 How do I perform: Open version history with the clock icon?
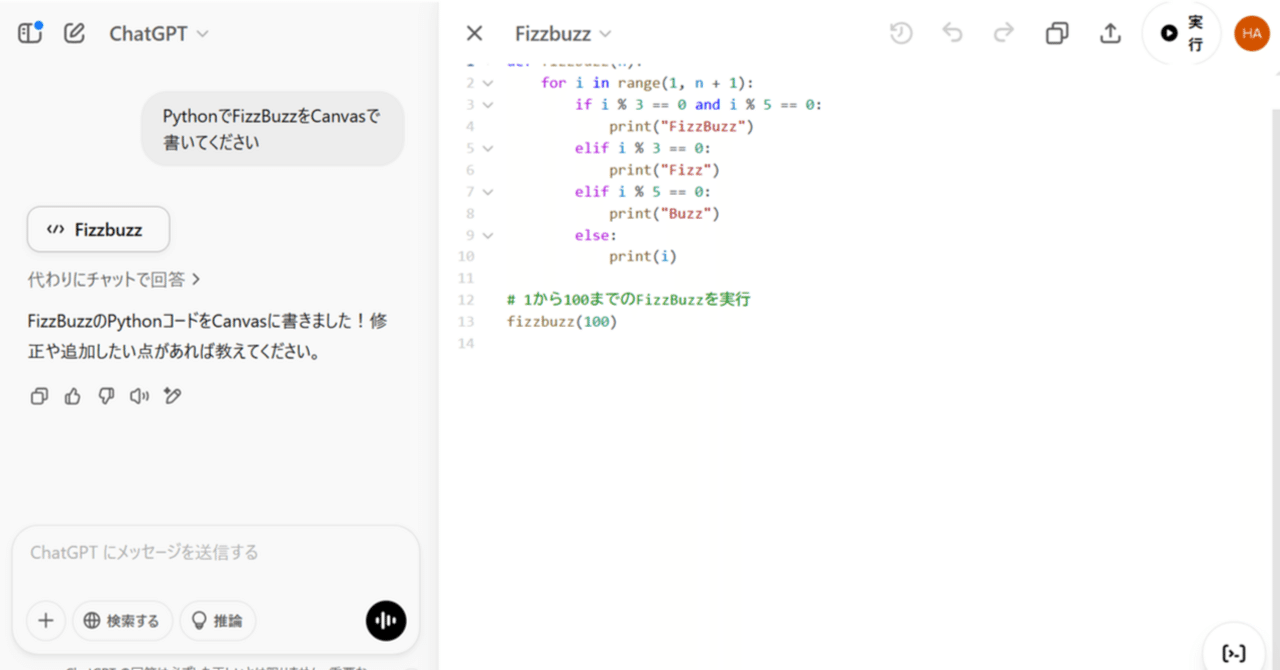(x=900, y=33)
